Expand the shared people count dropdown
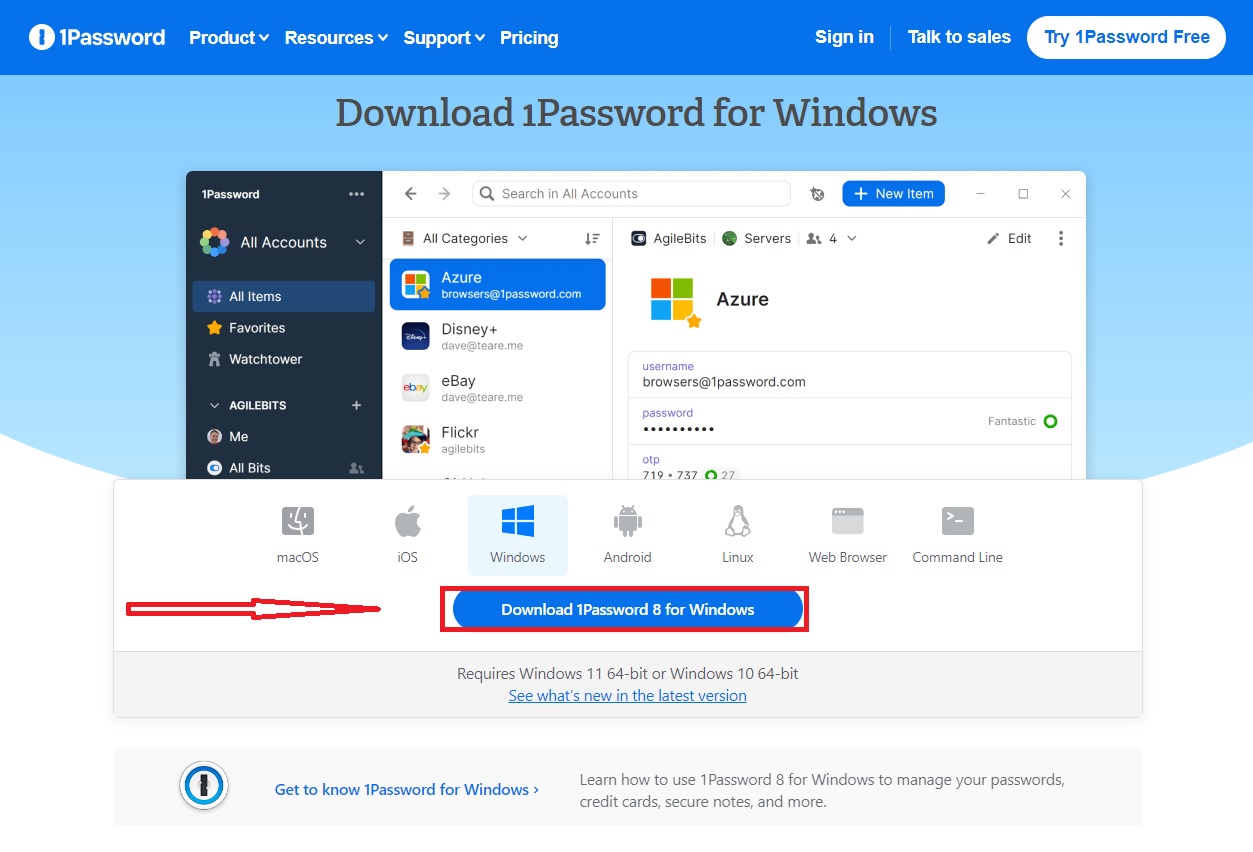 pos(831,238)
